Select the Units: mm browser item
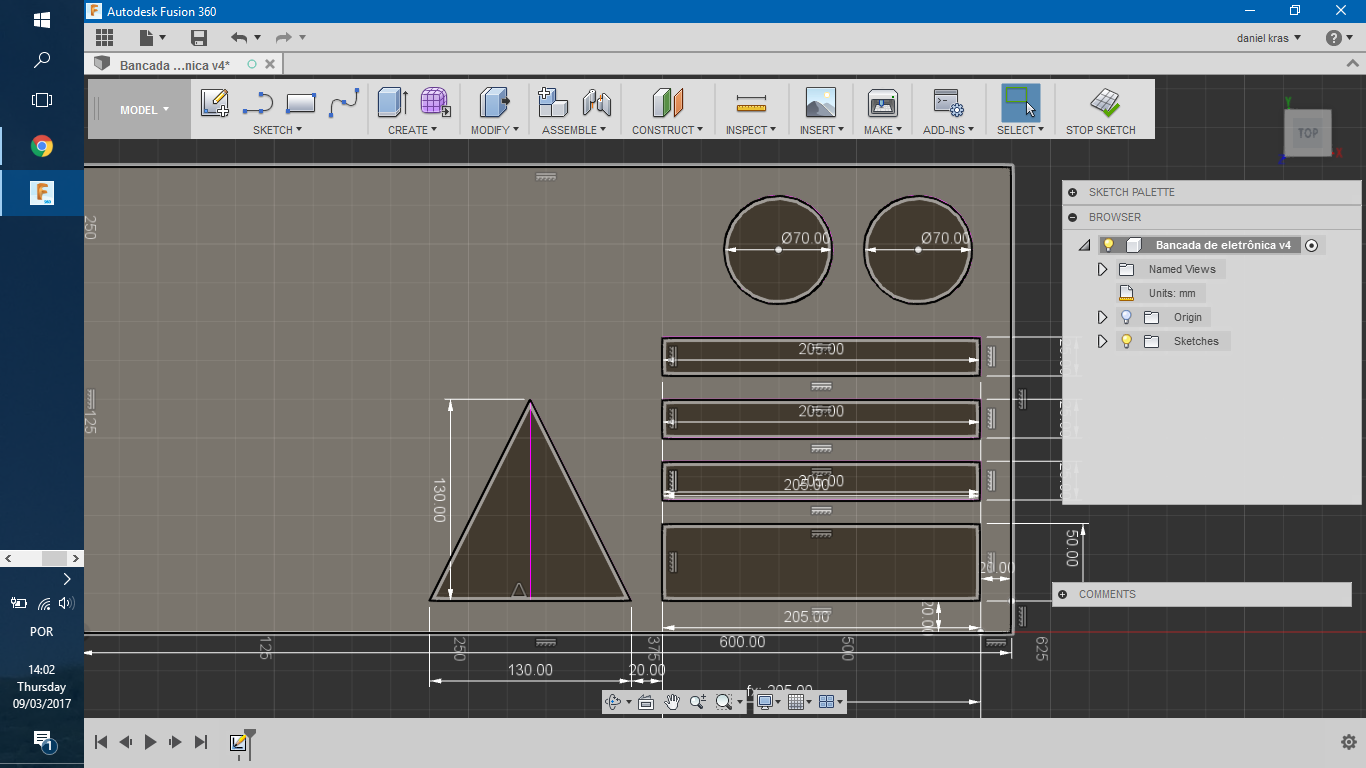The height and width of the screenshot is (768, 1366). click(1161, 293)
